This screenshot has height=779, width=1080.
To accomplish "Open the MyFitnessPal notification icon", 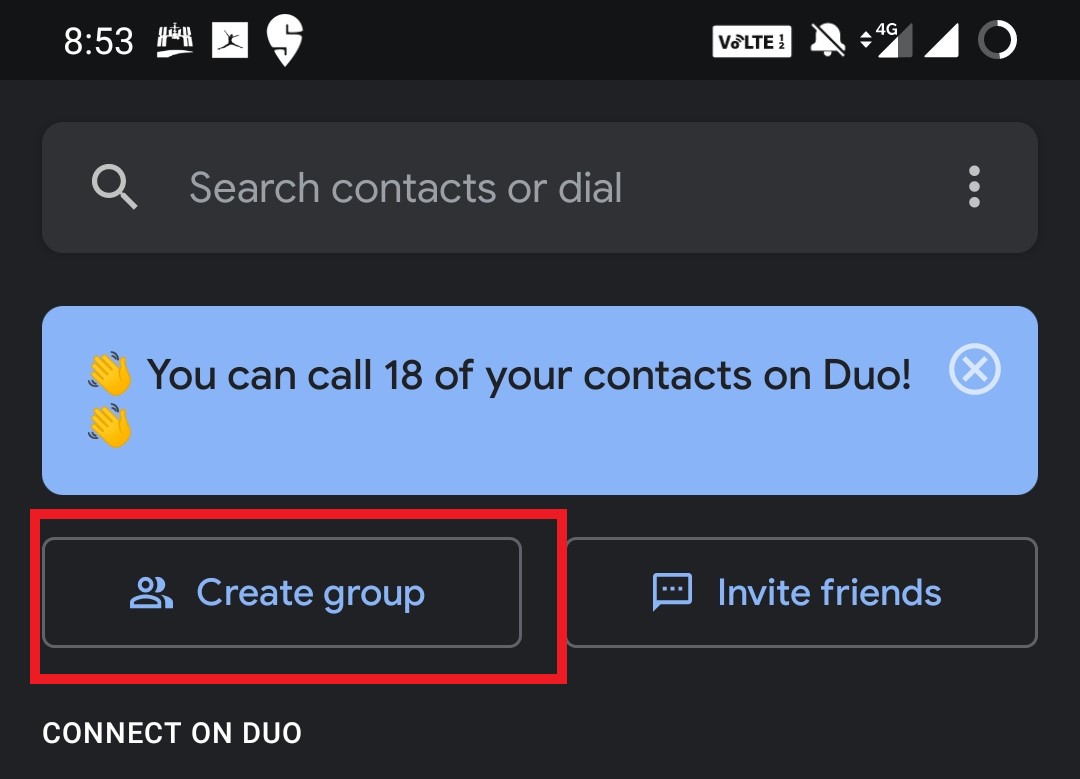I will [230, 40].
